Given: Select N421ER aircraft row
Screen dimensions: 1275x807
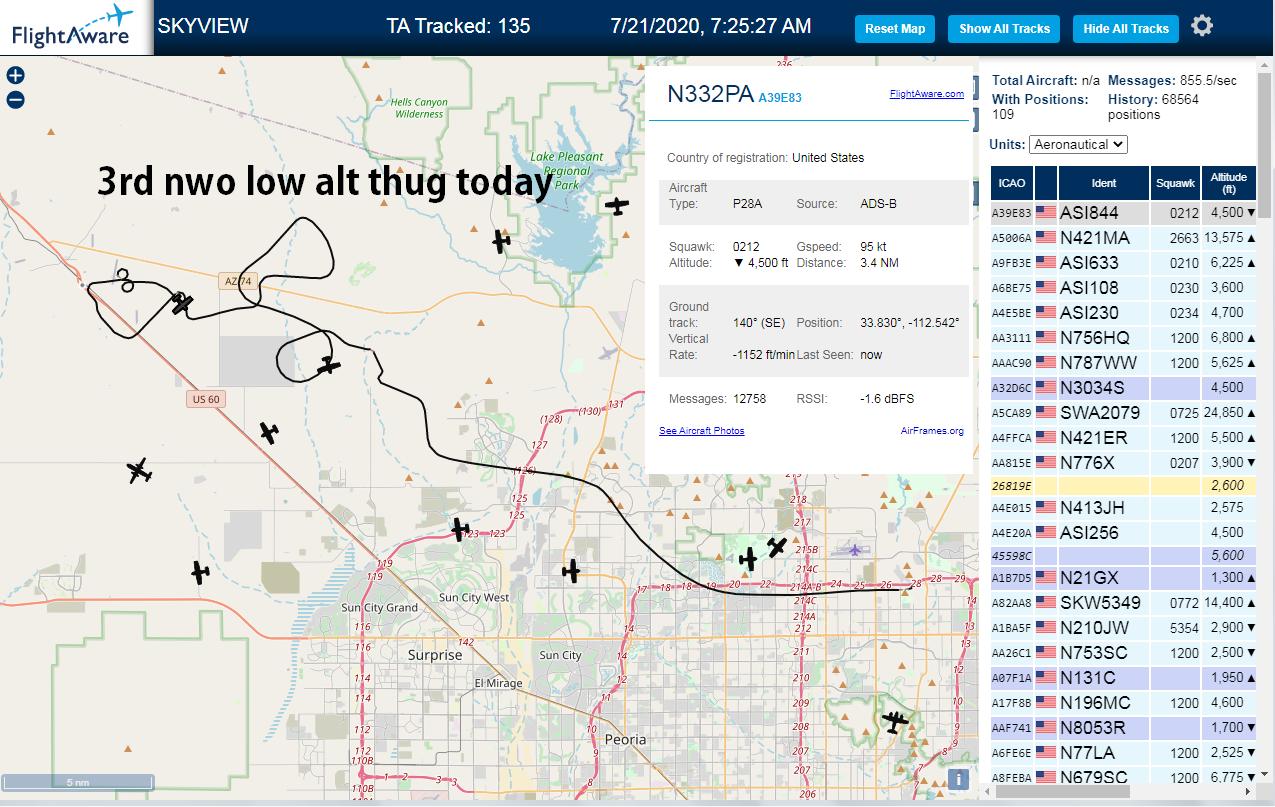Looking at the screenshot, I should [1123, 437].
